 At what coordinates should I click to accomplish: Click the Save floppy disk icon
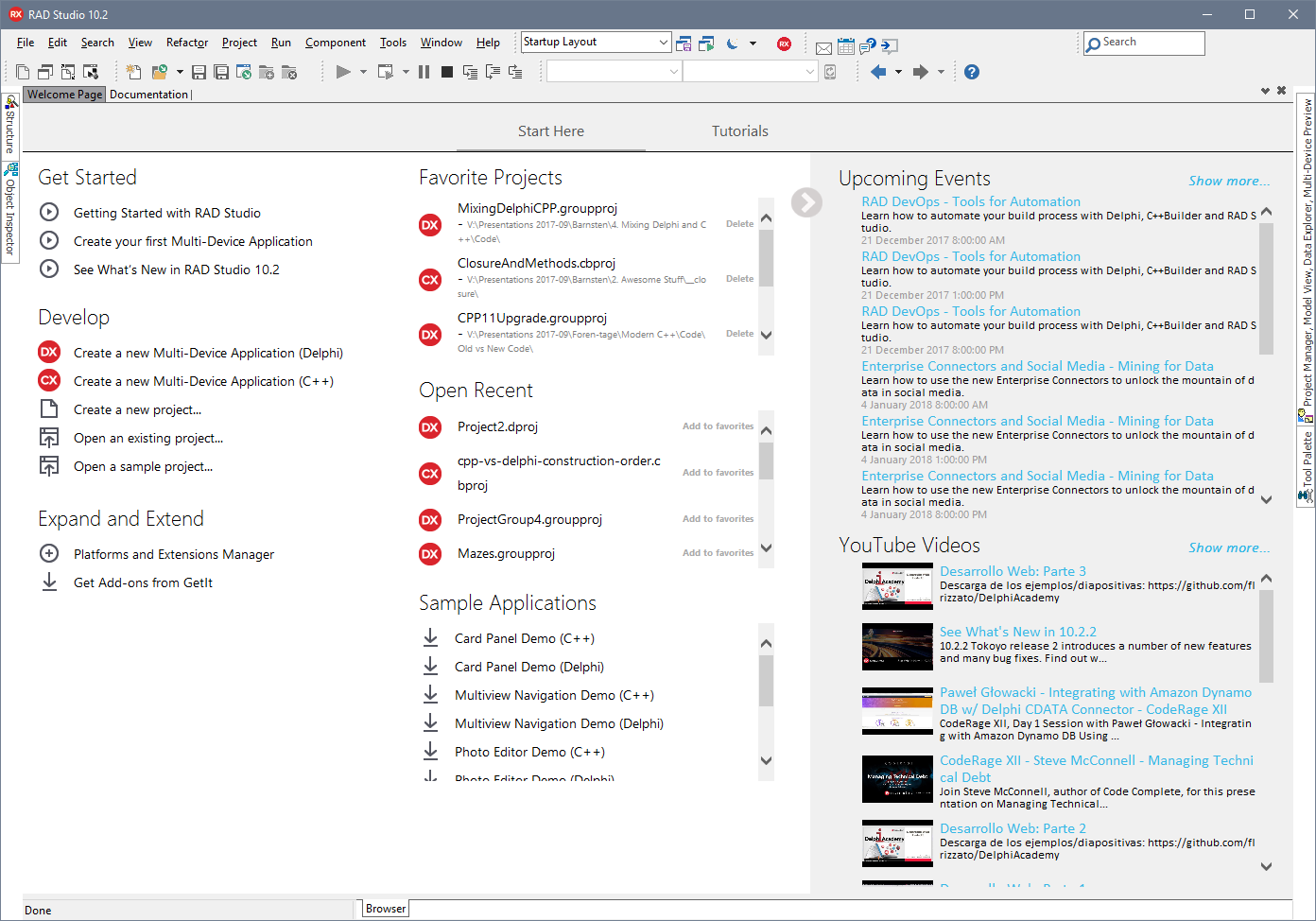pos(199,72)
